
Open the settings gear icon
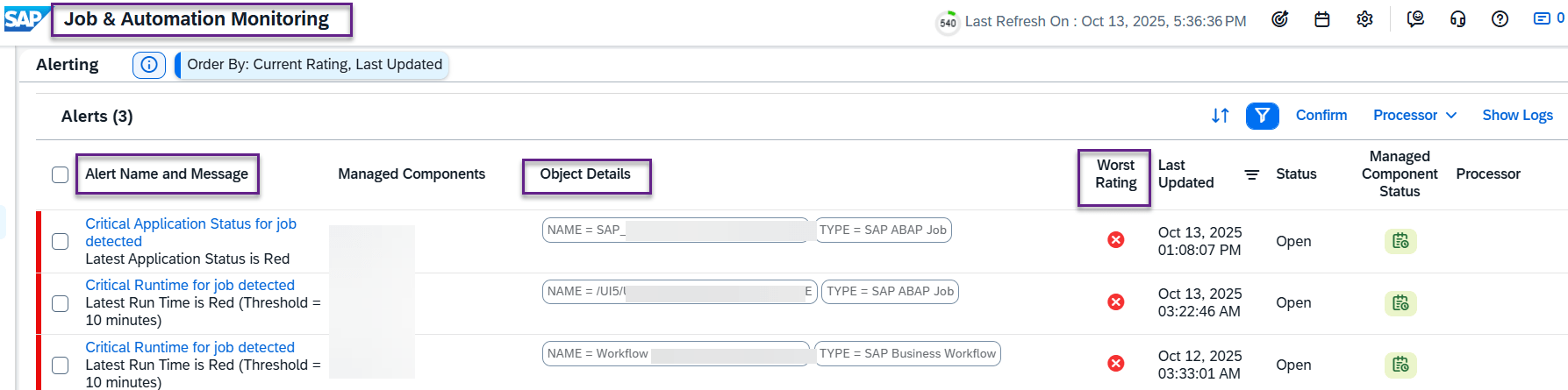(x=1364, y=19)
